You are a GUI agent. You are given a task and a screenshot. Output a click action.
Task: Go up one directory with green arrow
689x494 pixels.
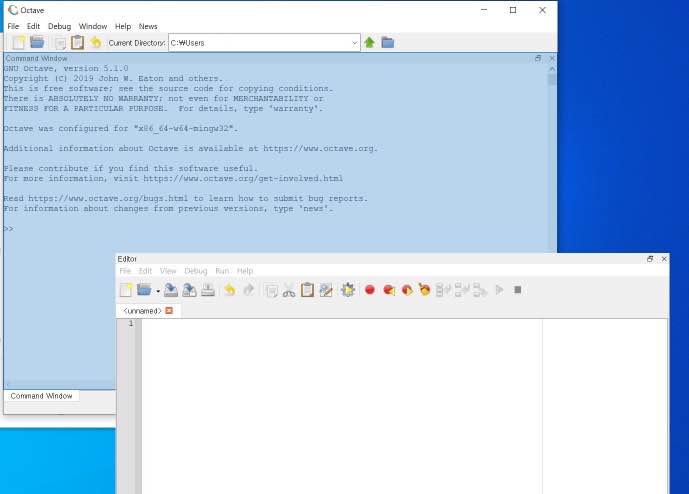pyautogui.click(x=369, y=43)
